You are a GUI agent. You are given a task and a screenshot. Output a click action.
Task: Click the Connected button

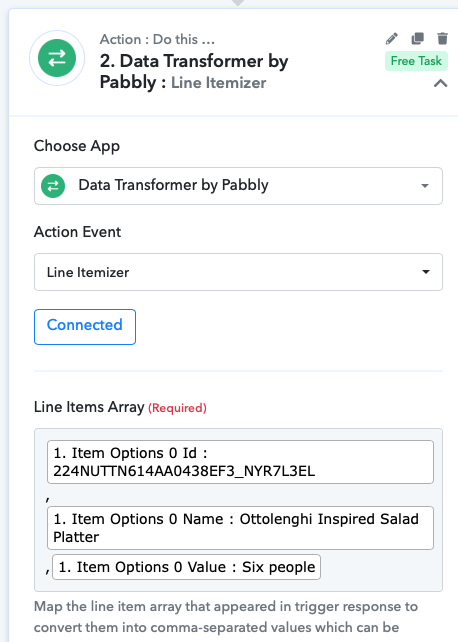coord(85,327)
